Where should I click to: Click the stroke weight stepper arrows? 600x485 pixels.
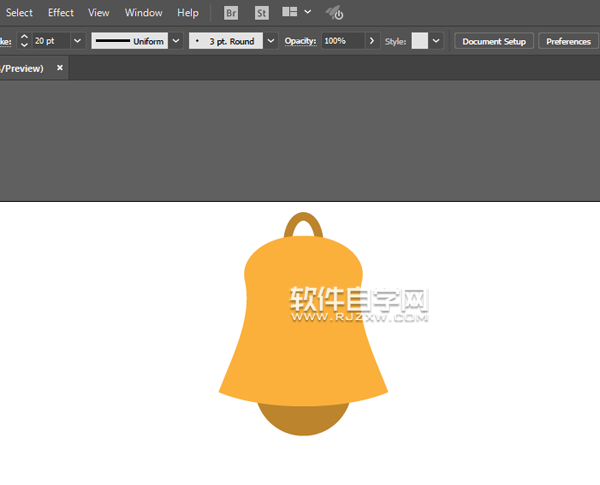[24, 41]
